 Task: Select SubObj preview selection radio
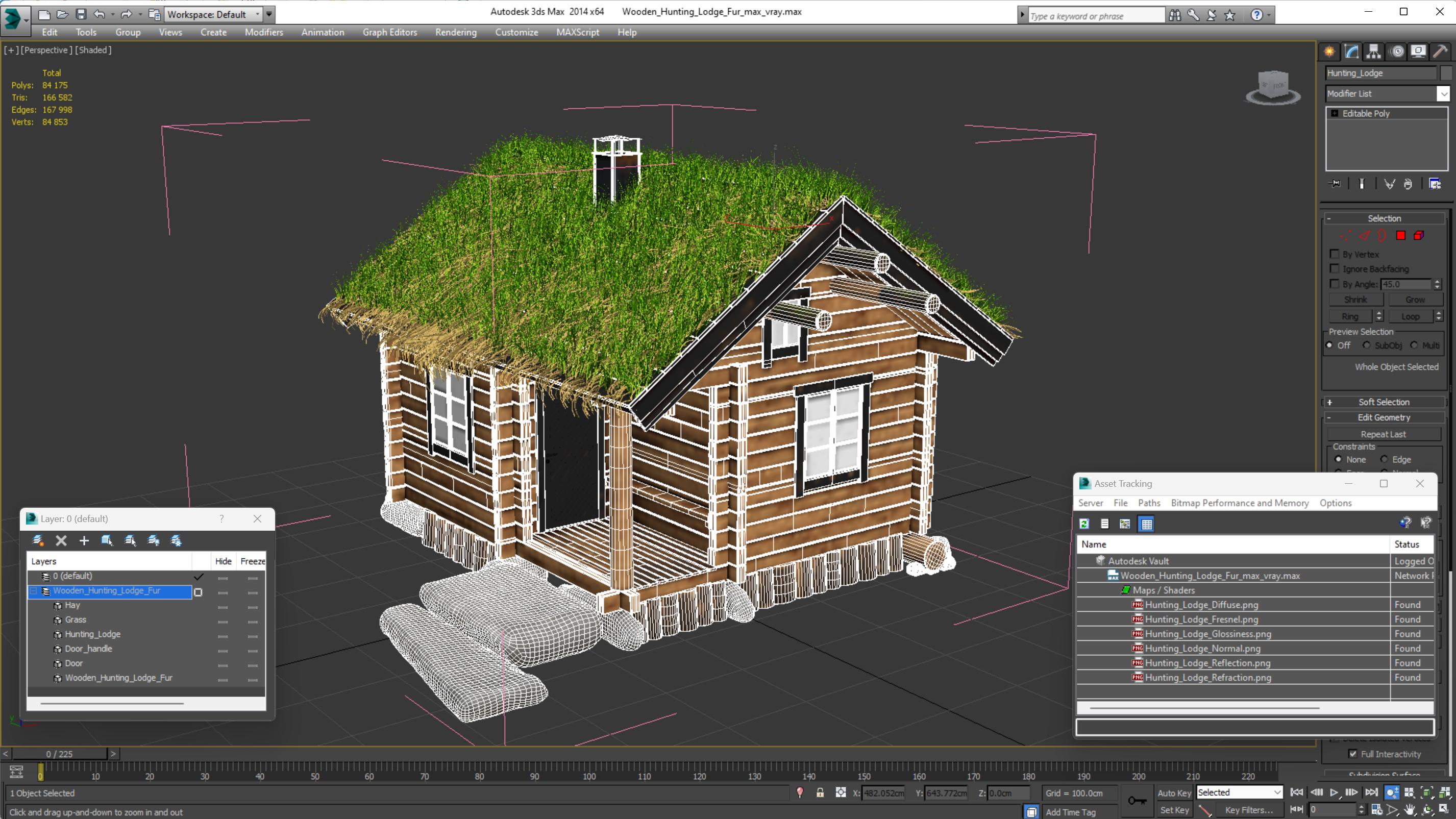(1367, 345)
